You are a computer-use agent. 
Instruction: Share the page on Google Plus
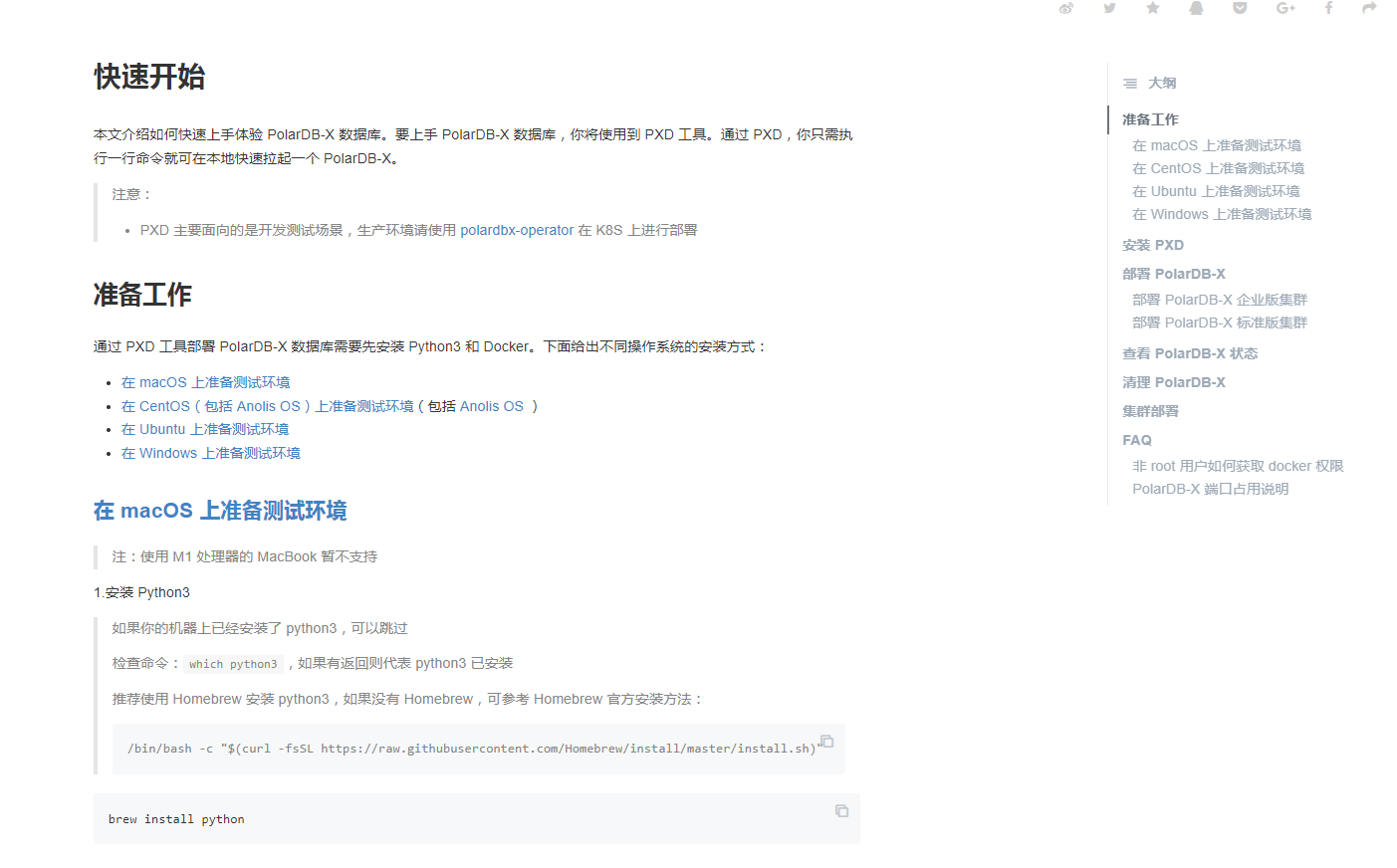point(1285,8)
